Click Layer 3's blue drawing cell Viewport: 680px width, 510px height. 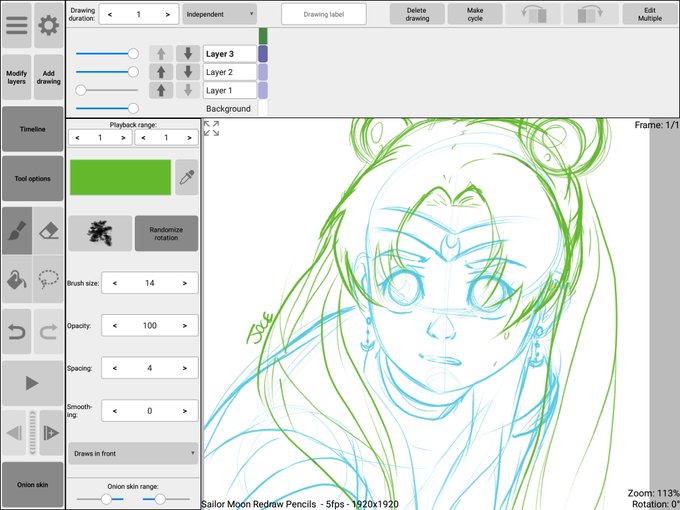[263, 54]
